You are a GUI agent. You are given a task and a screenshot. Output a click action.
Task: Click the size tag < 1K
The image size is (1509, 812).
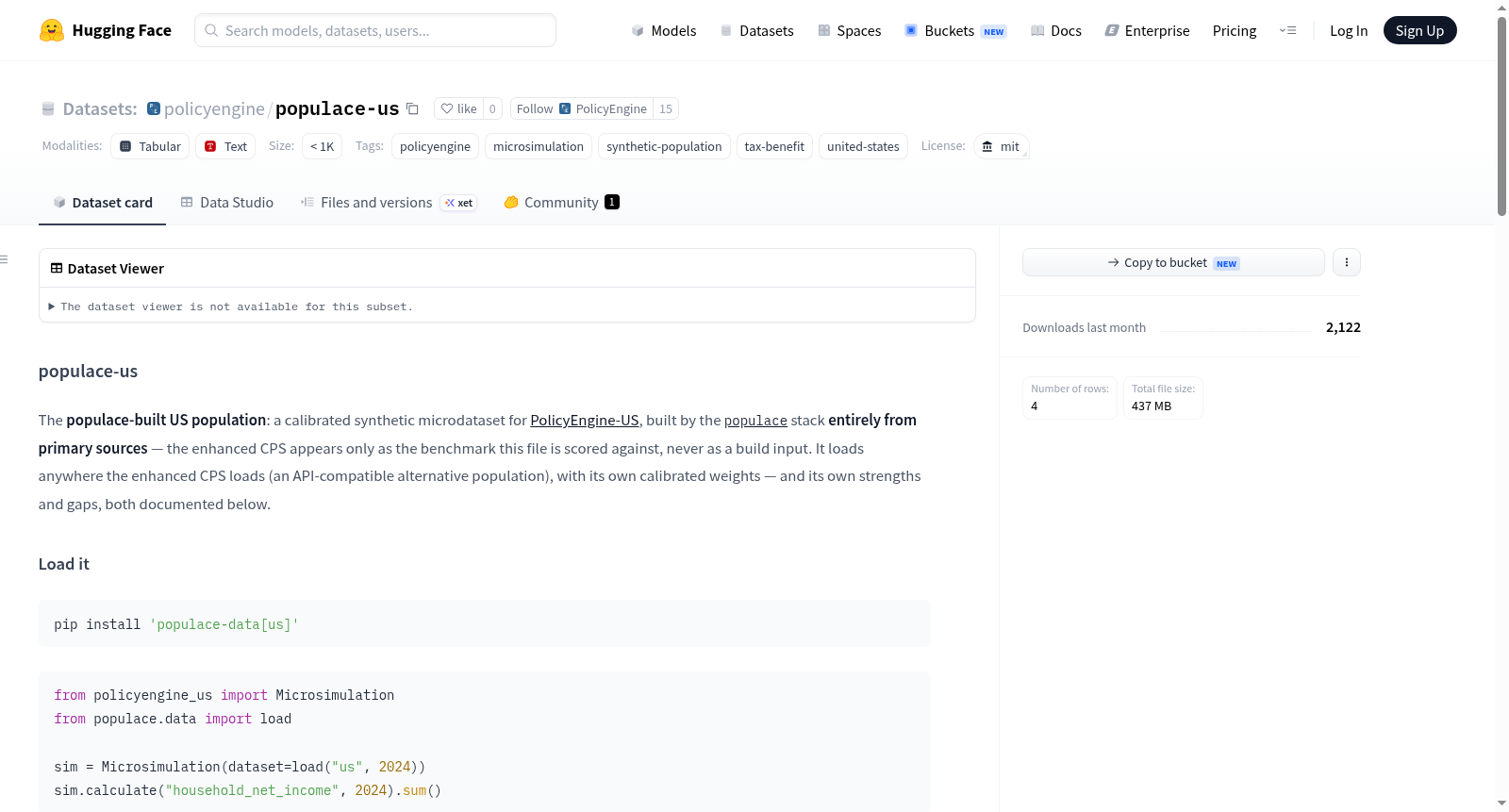[323, 146]
